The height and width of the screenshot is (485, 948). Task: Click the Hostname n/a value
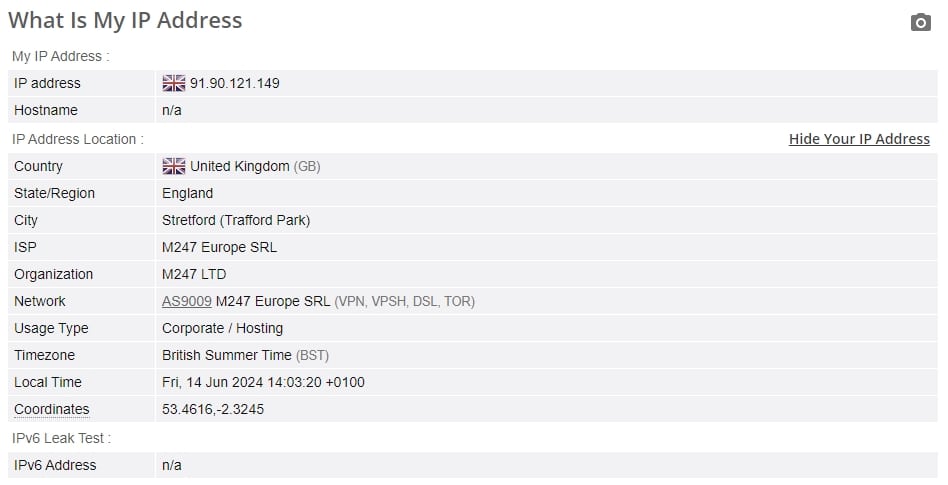click(x=172, y=110)
